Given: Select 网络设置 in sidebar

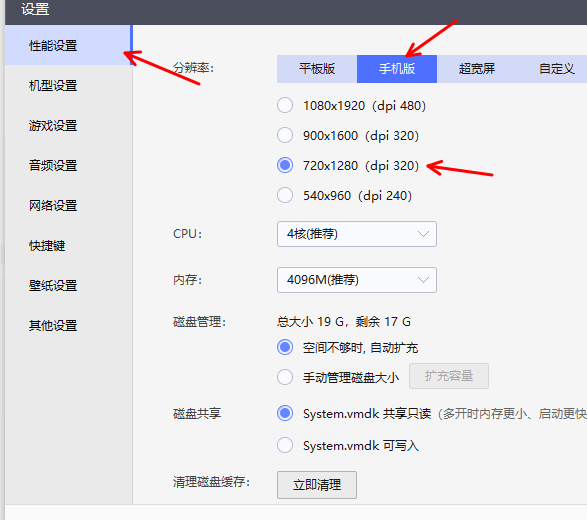Looking at the screenshot, I should (69, 205).
